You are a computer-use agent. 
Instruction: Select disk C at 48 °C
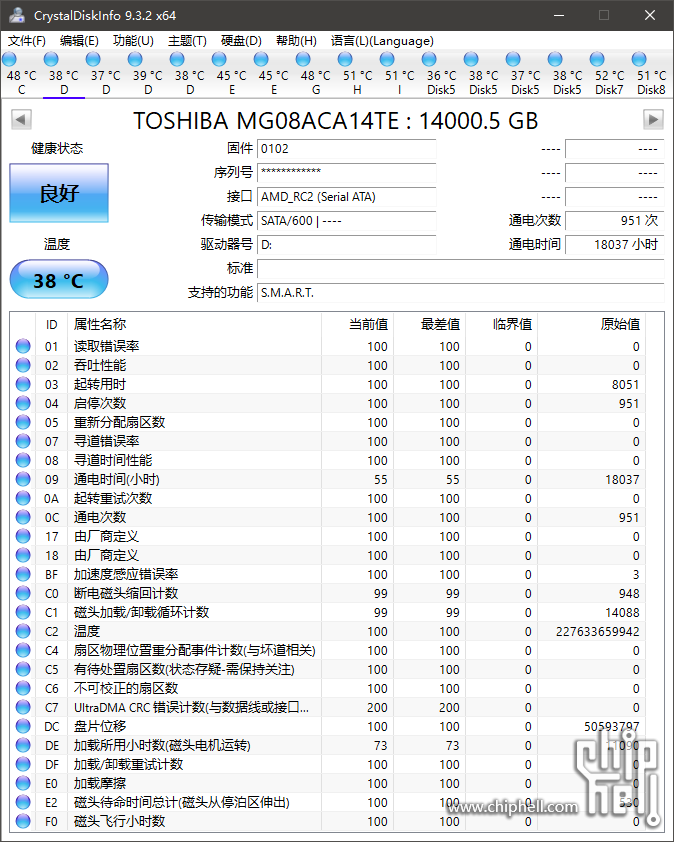point(21,74)
